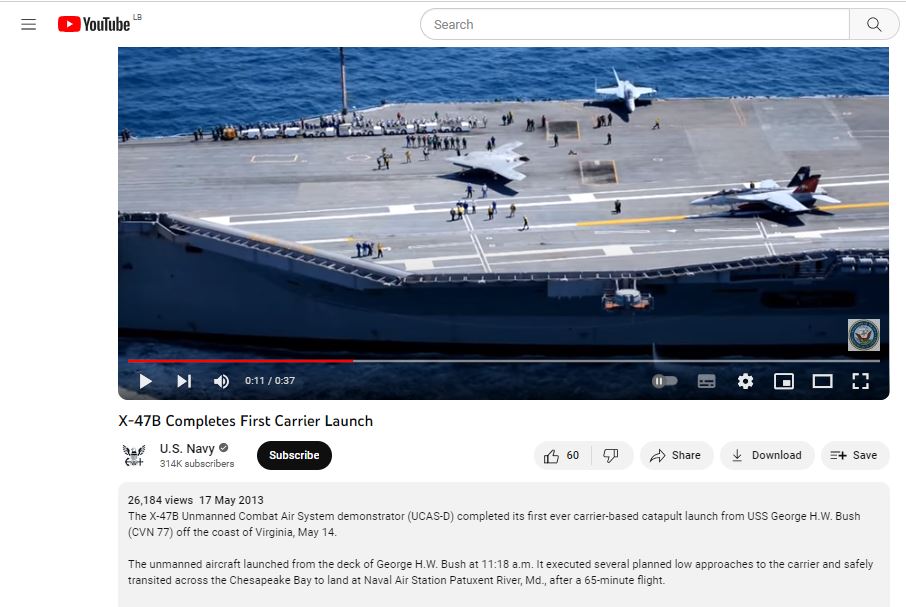This screenshot has height=607, width=906.
Task: Play the video
Action: click(146, 381)
